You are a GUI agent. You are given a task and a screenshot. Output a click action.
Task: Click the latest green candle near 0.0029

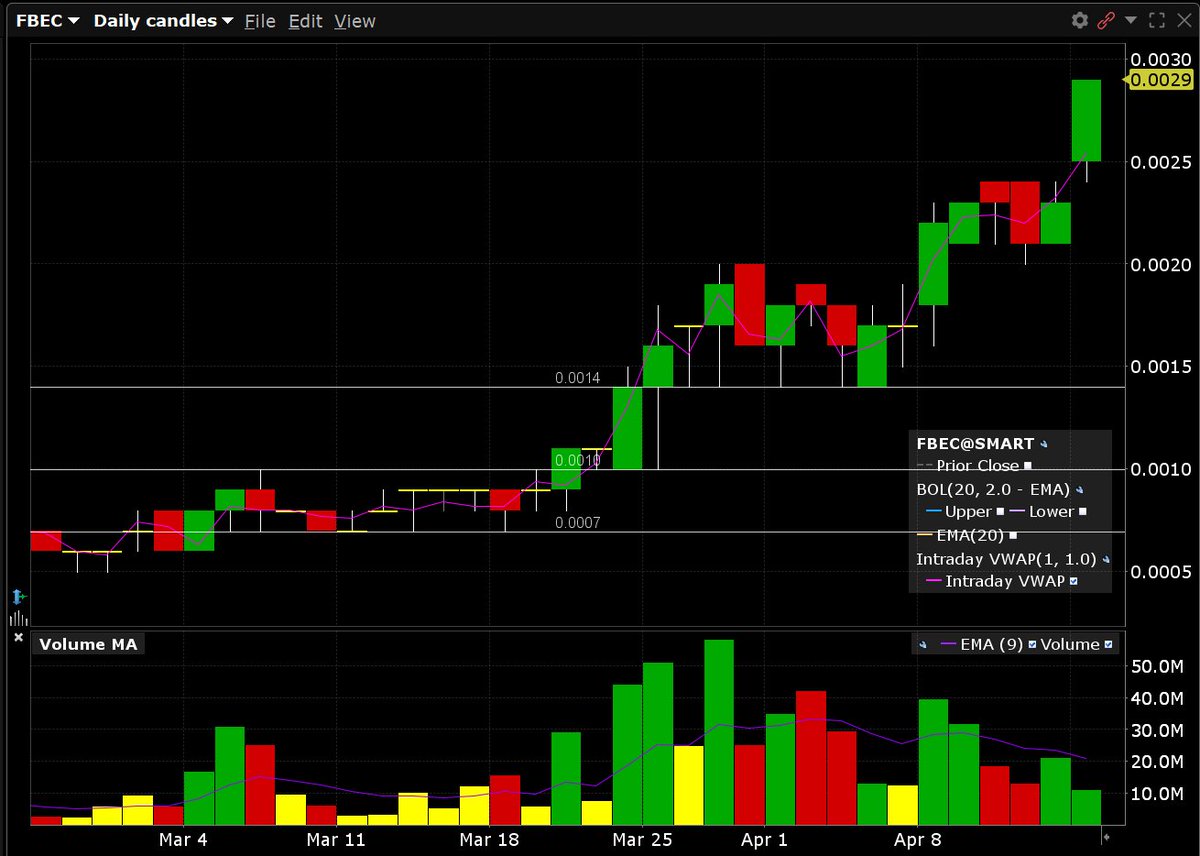click(1087, 120)
